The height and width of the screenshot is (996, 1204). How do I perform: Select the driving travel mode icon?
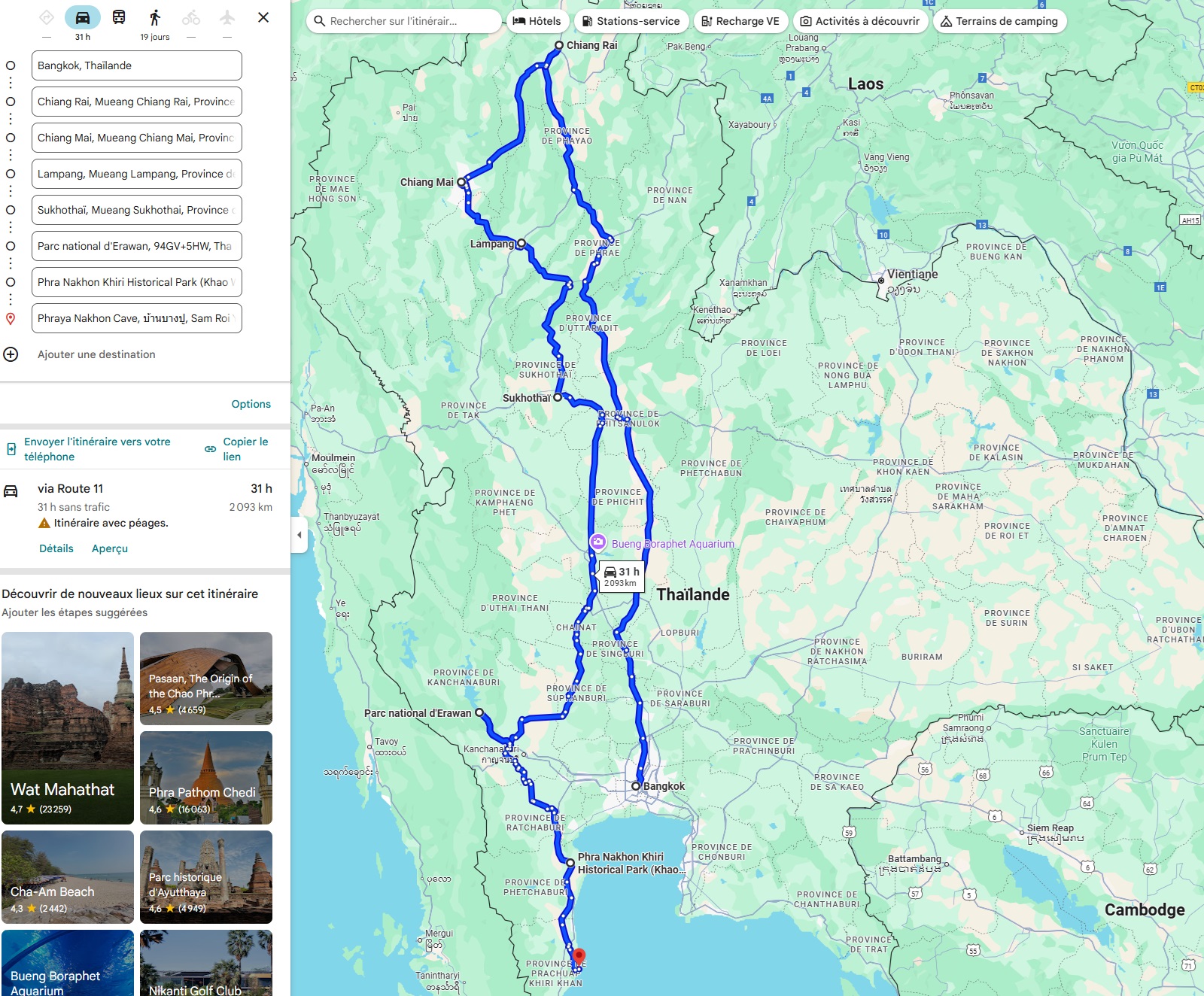pos(83,18)
